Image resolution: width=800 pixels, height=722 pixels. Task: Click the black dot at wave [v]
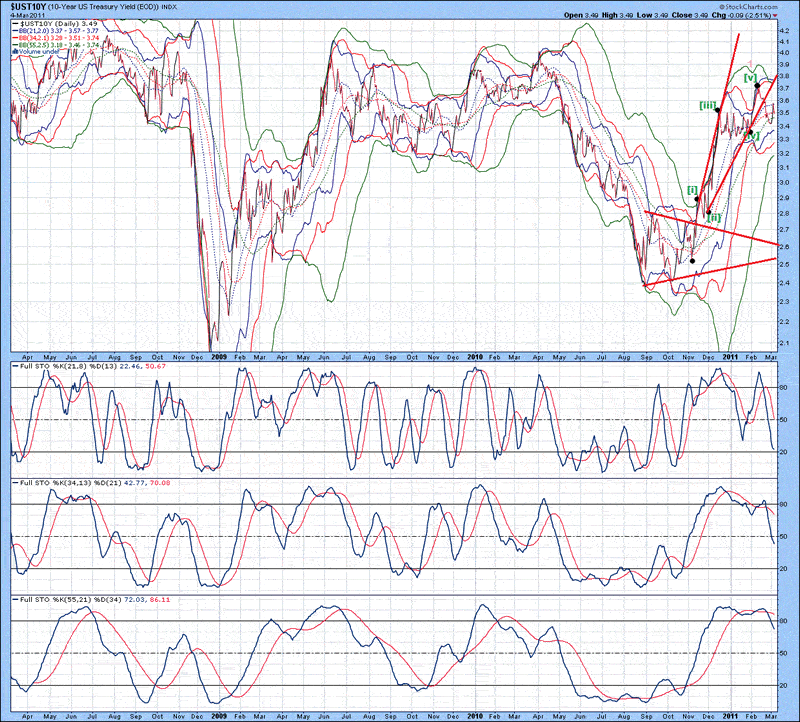point(756,87)
